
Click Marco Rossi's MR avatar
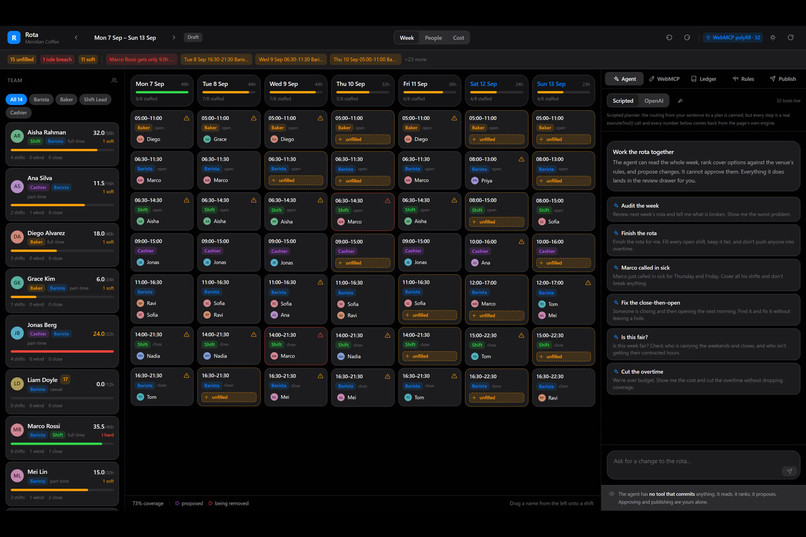point(17,430)
